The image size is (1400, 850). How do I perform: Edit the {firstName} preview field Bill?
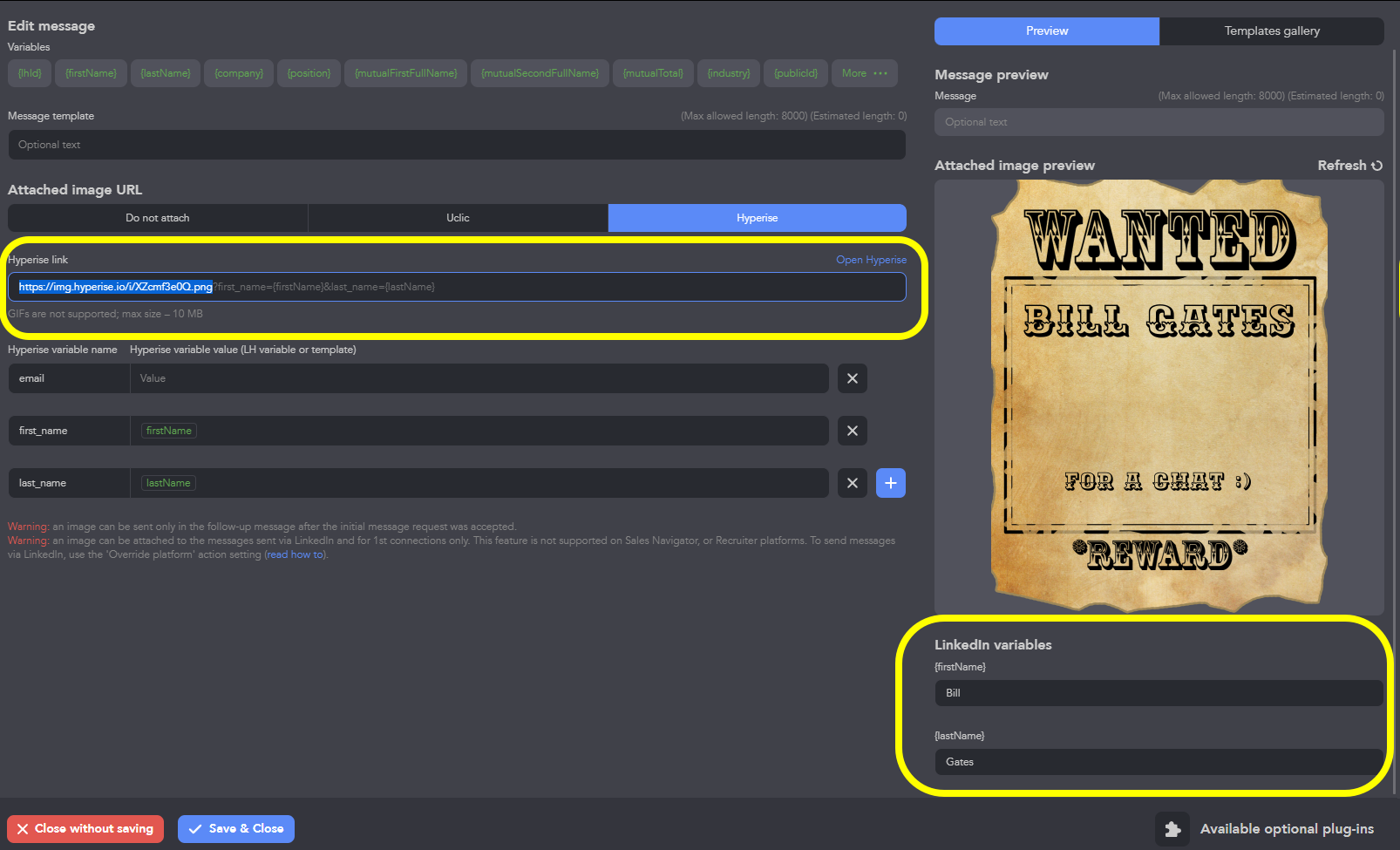click(1159, 693)
